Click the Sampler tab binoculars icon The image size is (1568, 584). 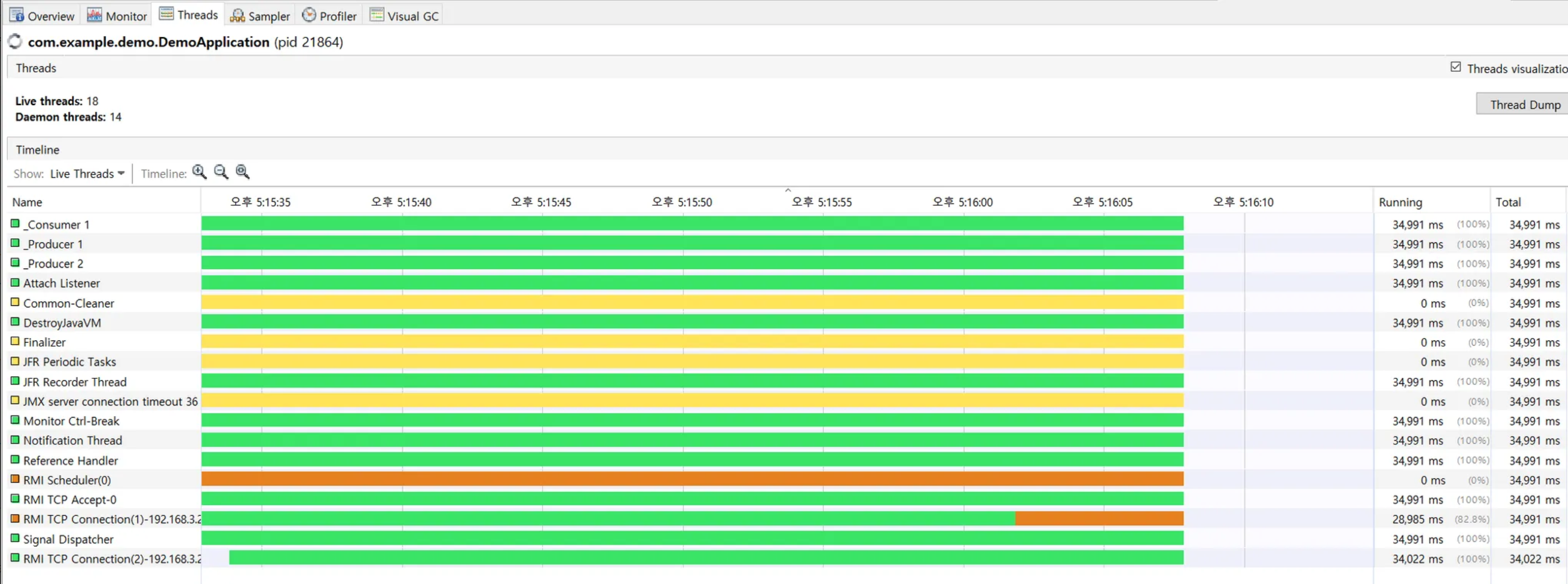[237, 15]
